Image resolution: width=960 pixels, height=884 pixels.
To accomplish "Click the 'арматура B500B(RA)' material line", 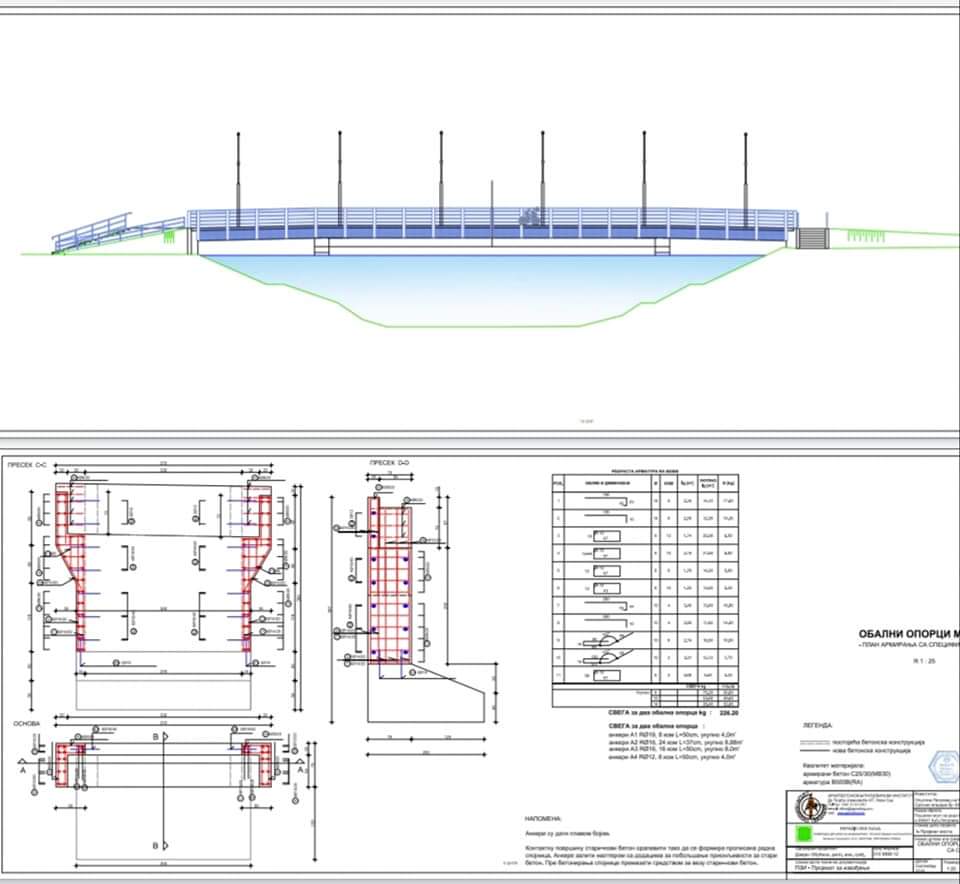I will click(833, 782).
